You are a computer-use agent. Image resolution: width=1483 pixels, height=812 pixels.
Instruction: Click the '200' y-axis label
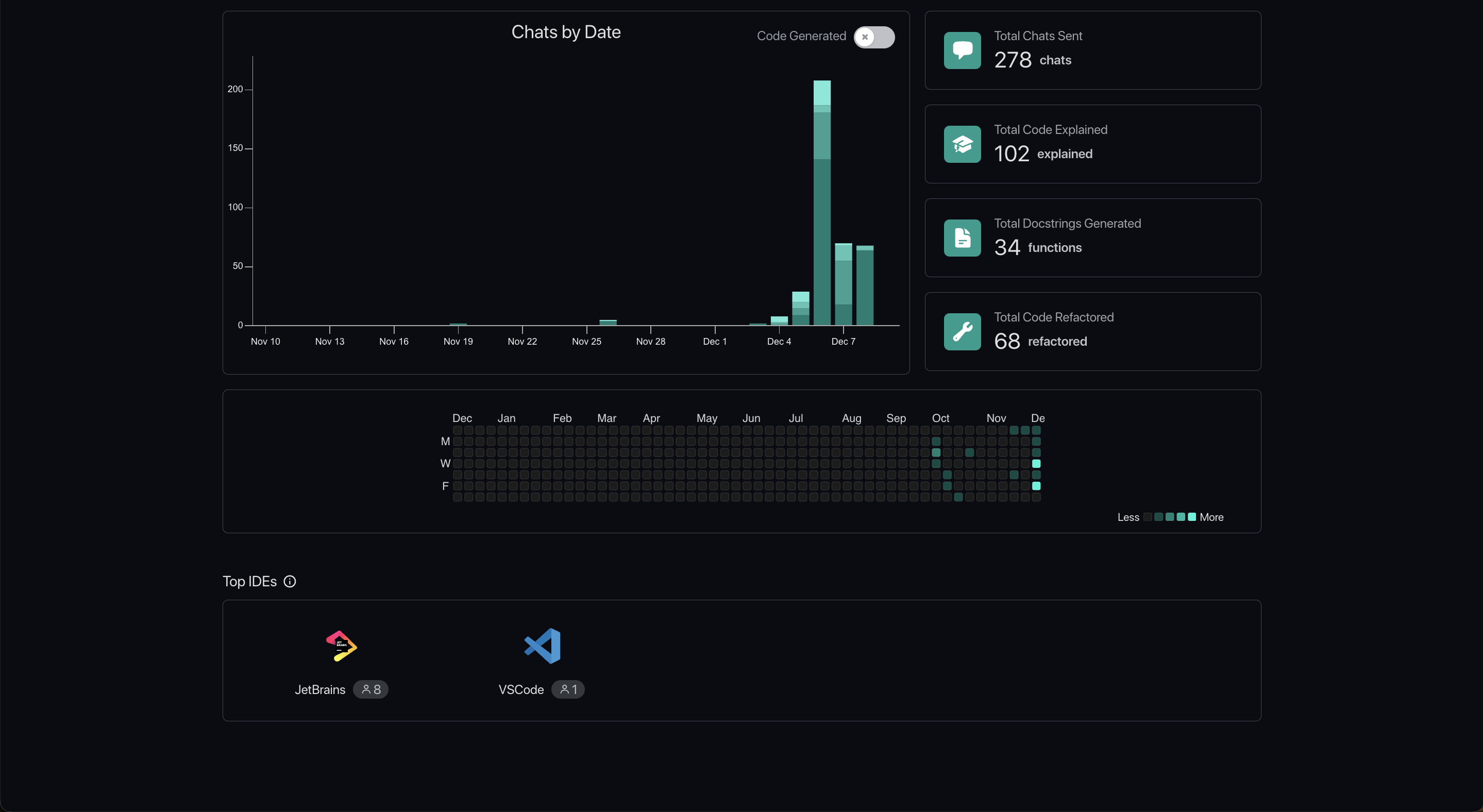tap(235, 89)
